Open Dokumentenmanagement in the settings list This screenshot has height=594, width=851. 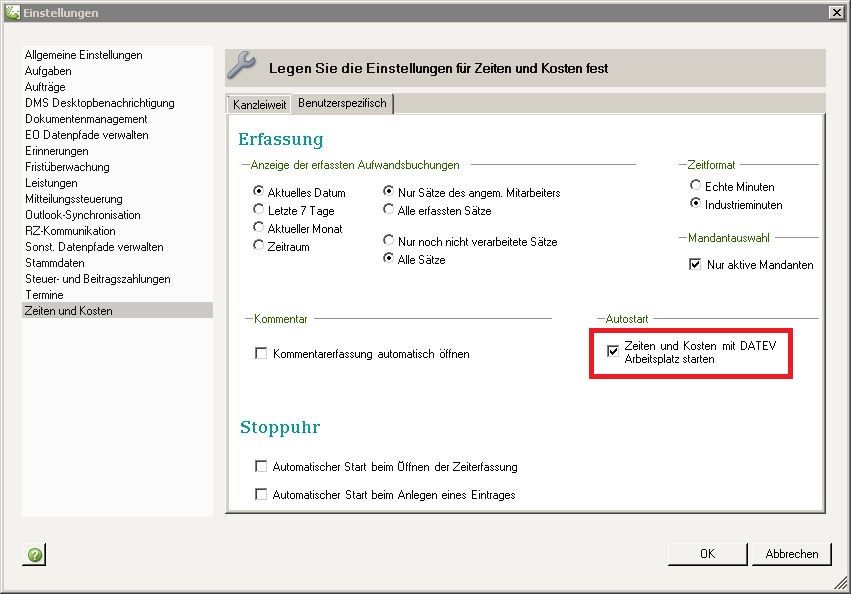86,119
